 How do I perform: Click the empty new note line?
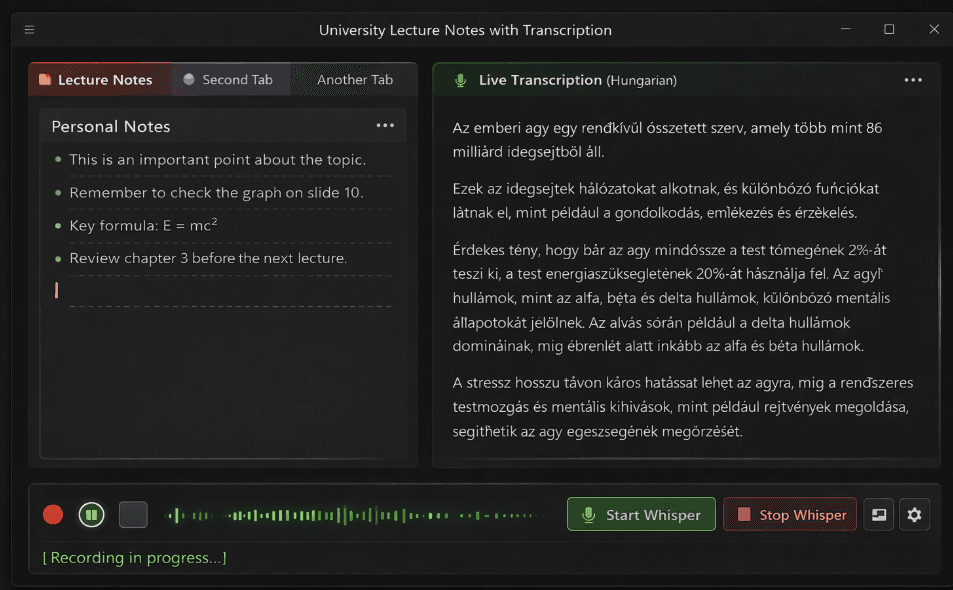point(230,291)
